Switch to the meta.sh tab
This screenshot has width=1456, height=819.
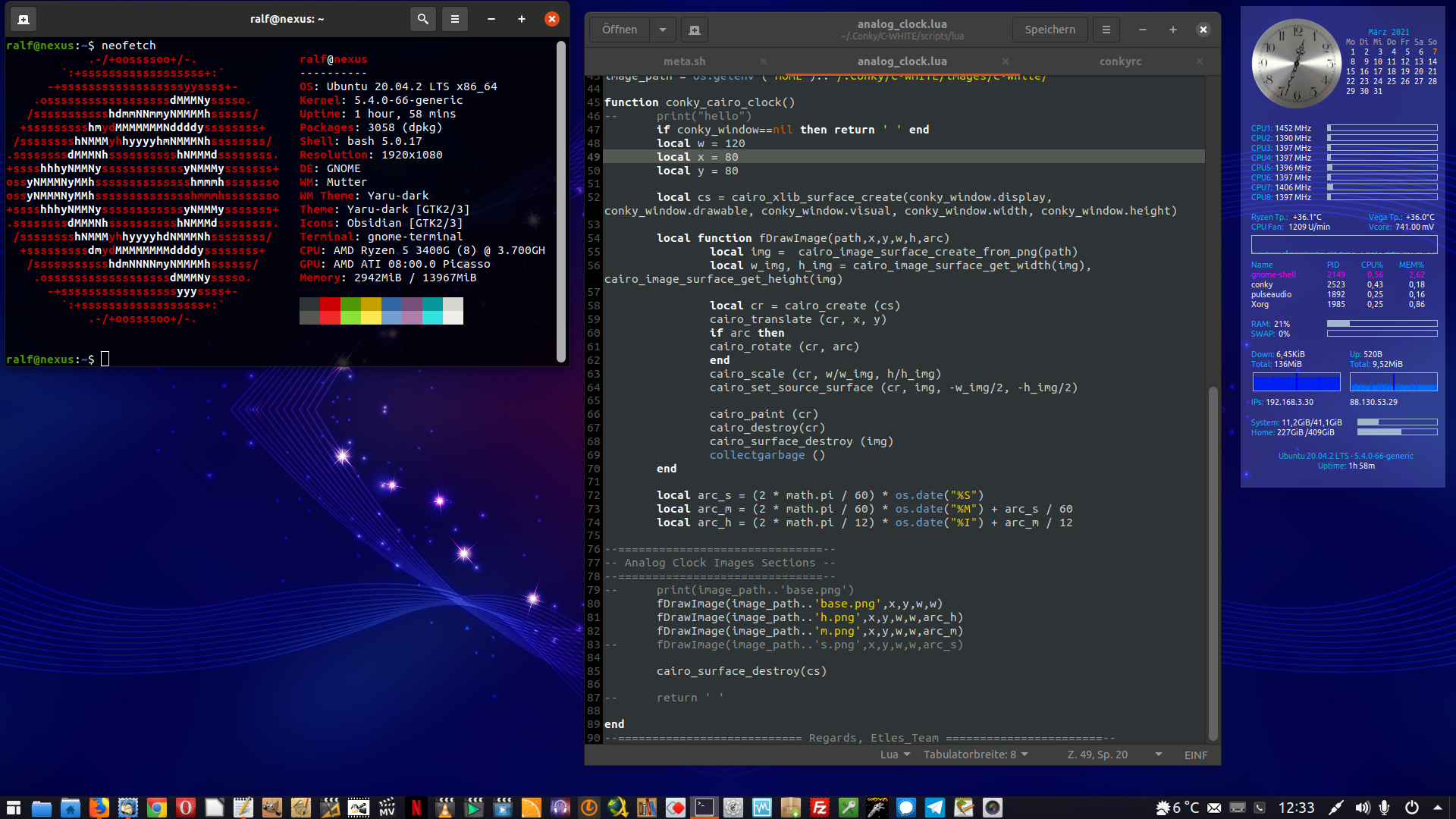684,61
